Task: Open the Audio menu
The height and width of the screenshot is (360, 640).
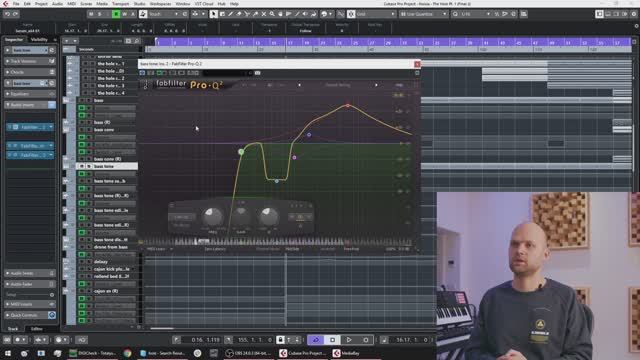Action: point(57,4)
